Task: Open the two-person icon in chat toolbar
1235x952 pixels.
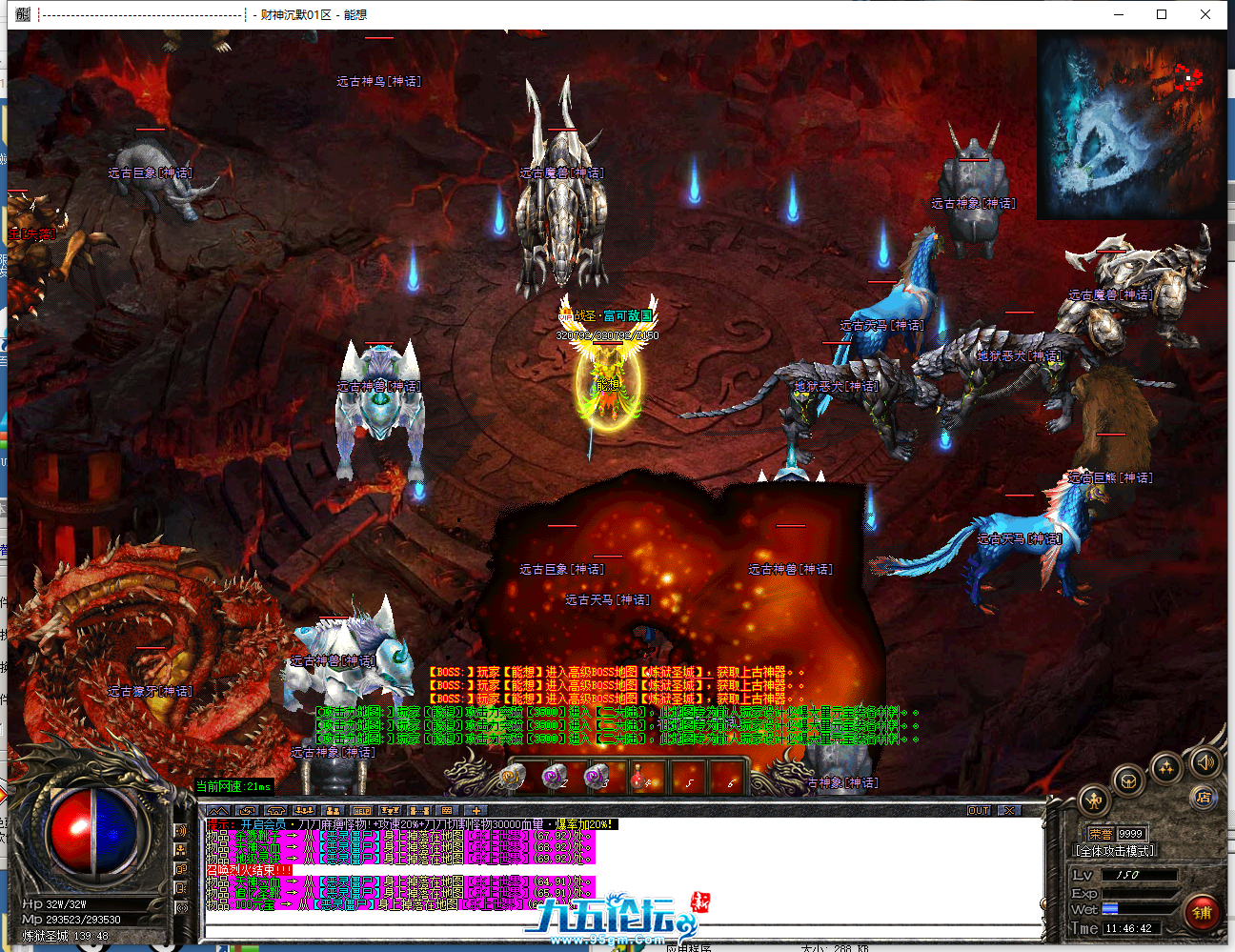Action: coord(333,811)
